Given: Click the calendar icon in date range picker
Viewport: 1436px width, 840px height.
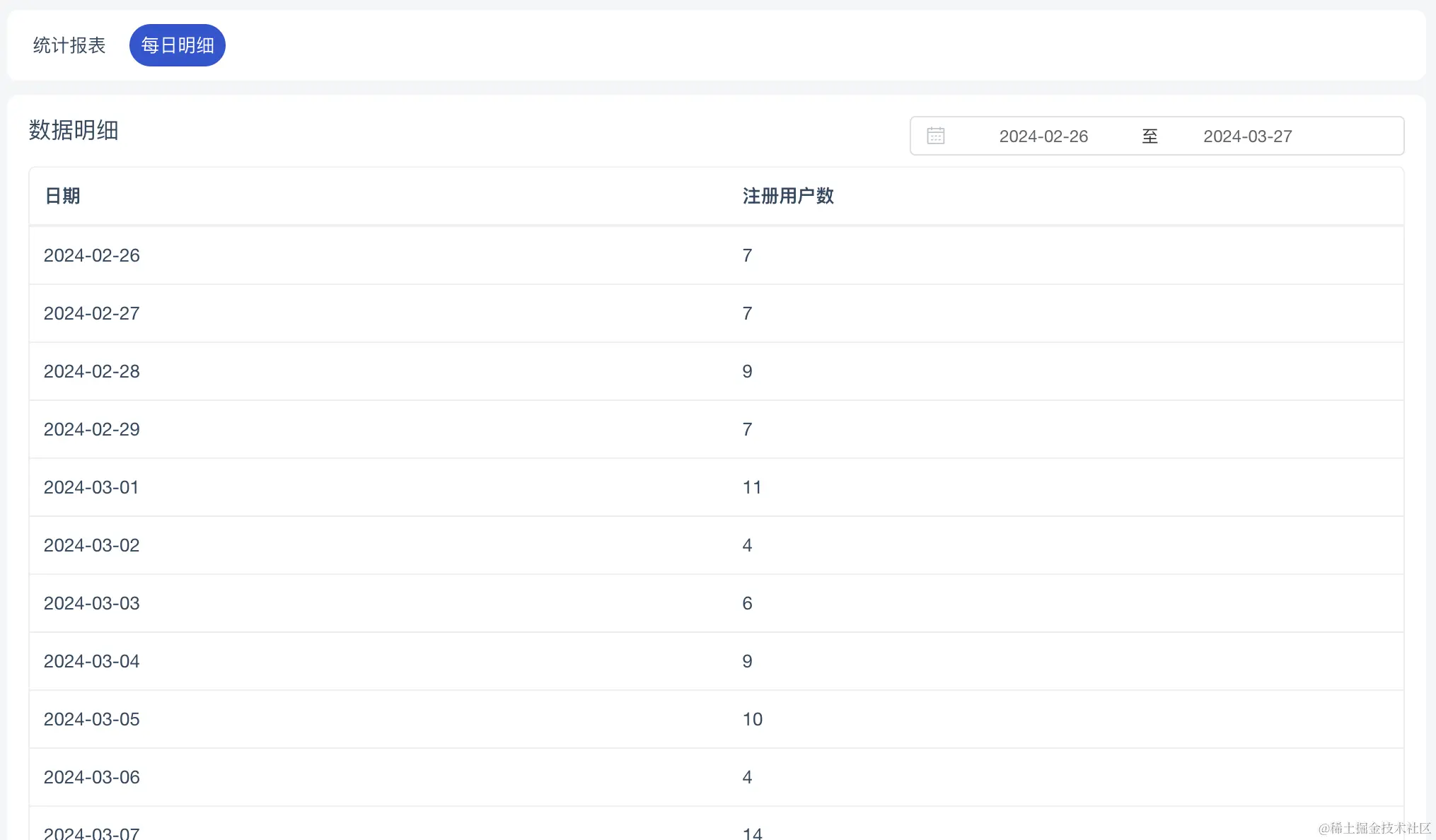Looking at the screenshot, I should 935,136.
